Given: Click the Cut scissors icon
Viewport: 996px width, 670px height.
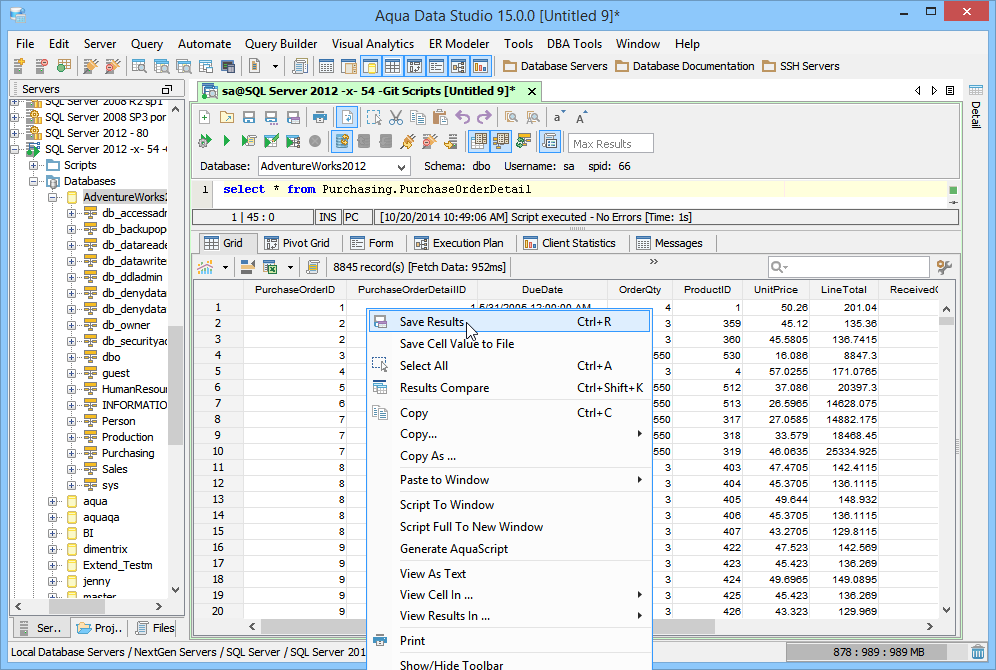Looking at the screenshot, I should [396, 117].
